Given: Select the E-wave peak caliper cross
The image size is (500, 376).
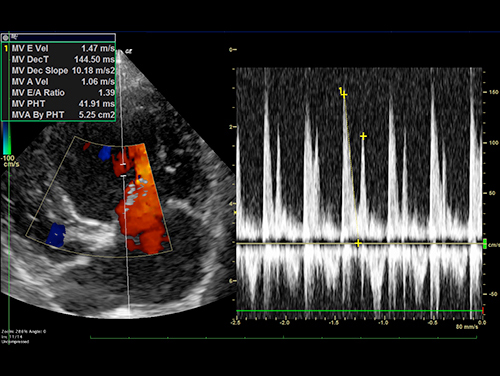Looking at the screenshot, I should [344, 95].
